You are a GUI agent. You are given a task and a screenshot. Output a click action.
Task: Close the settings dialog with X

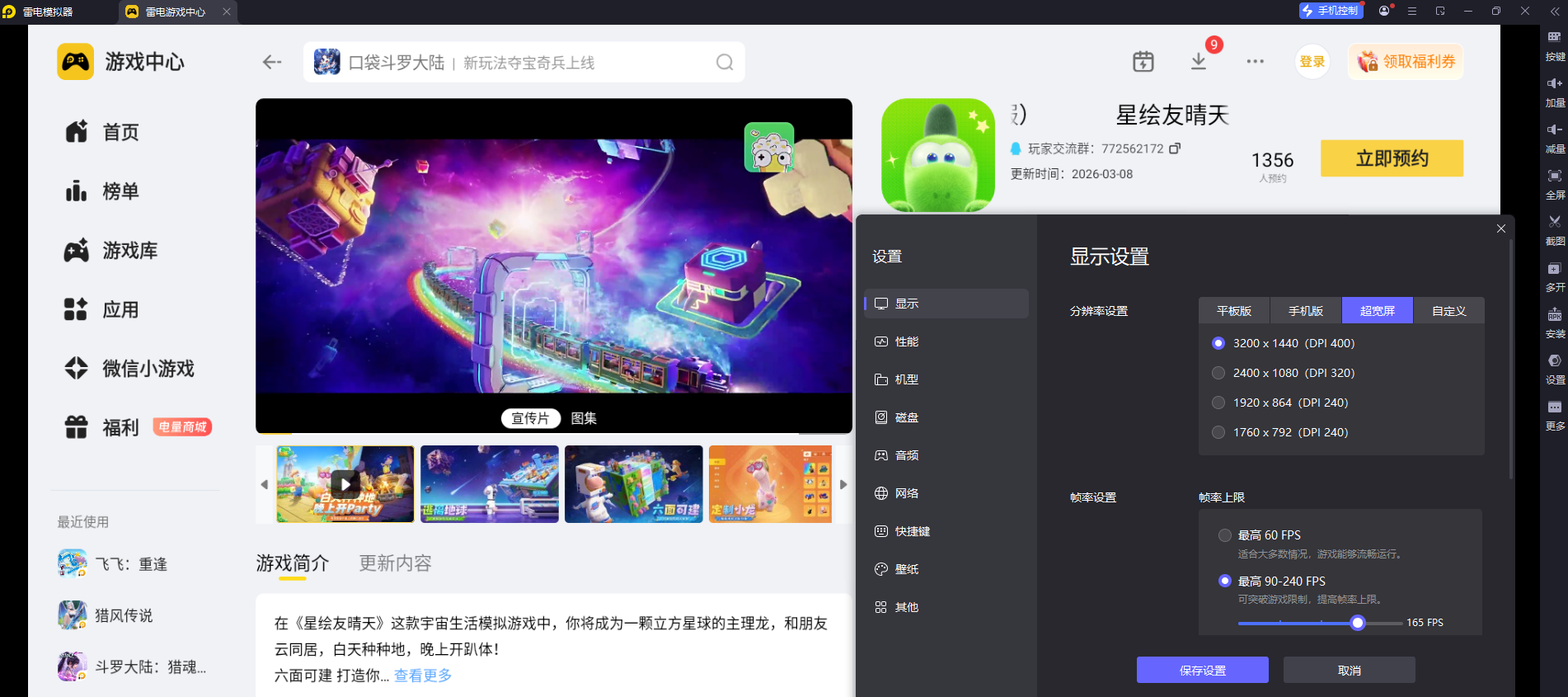coord(1501,228)
